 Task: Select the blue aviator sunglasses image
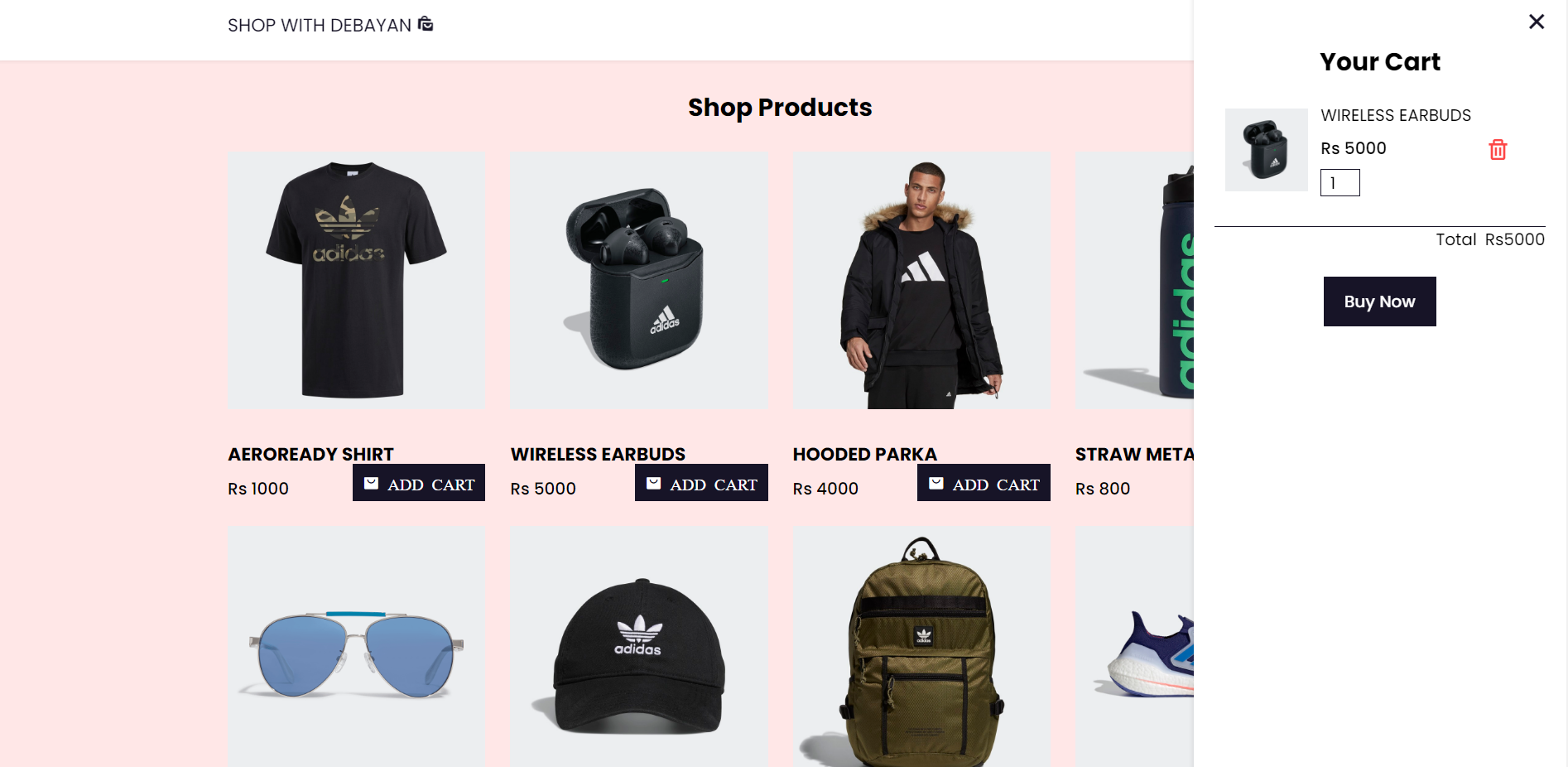pos(357,646)
